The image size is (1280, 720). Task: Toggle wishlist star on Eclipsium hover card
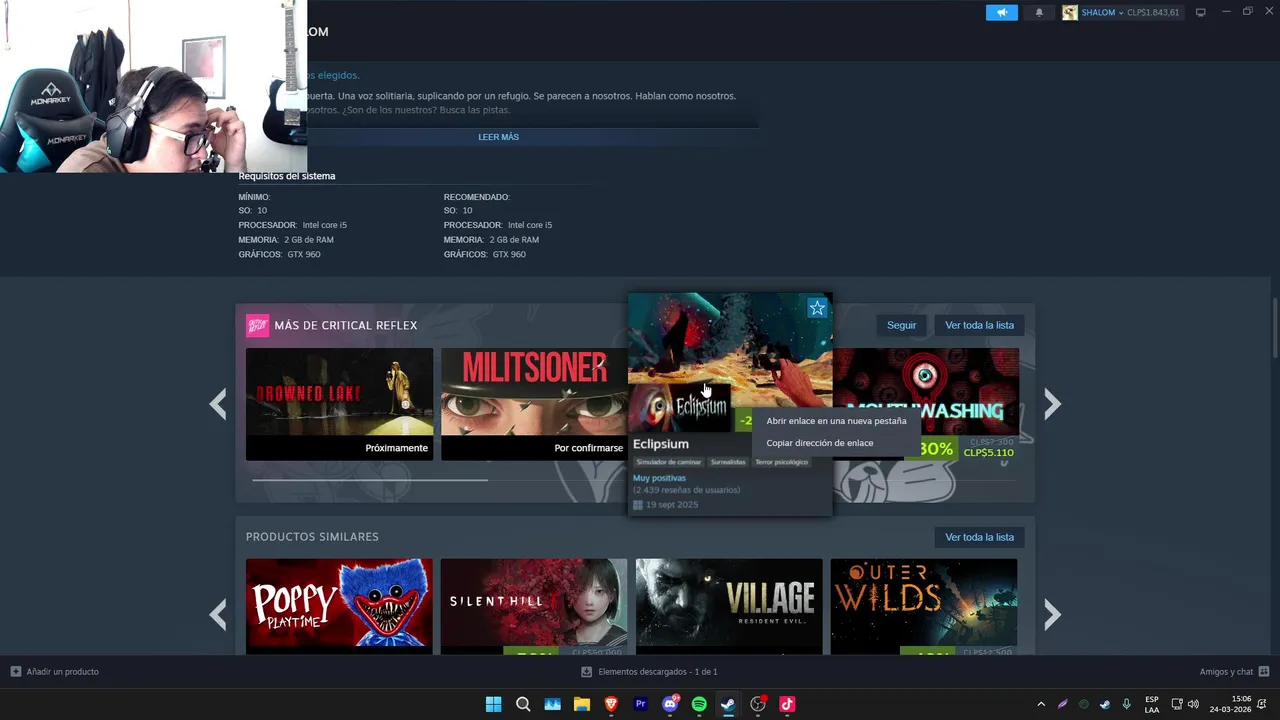tap(817, 308)
